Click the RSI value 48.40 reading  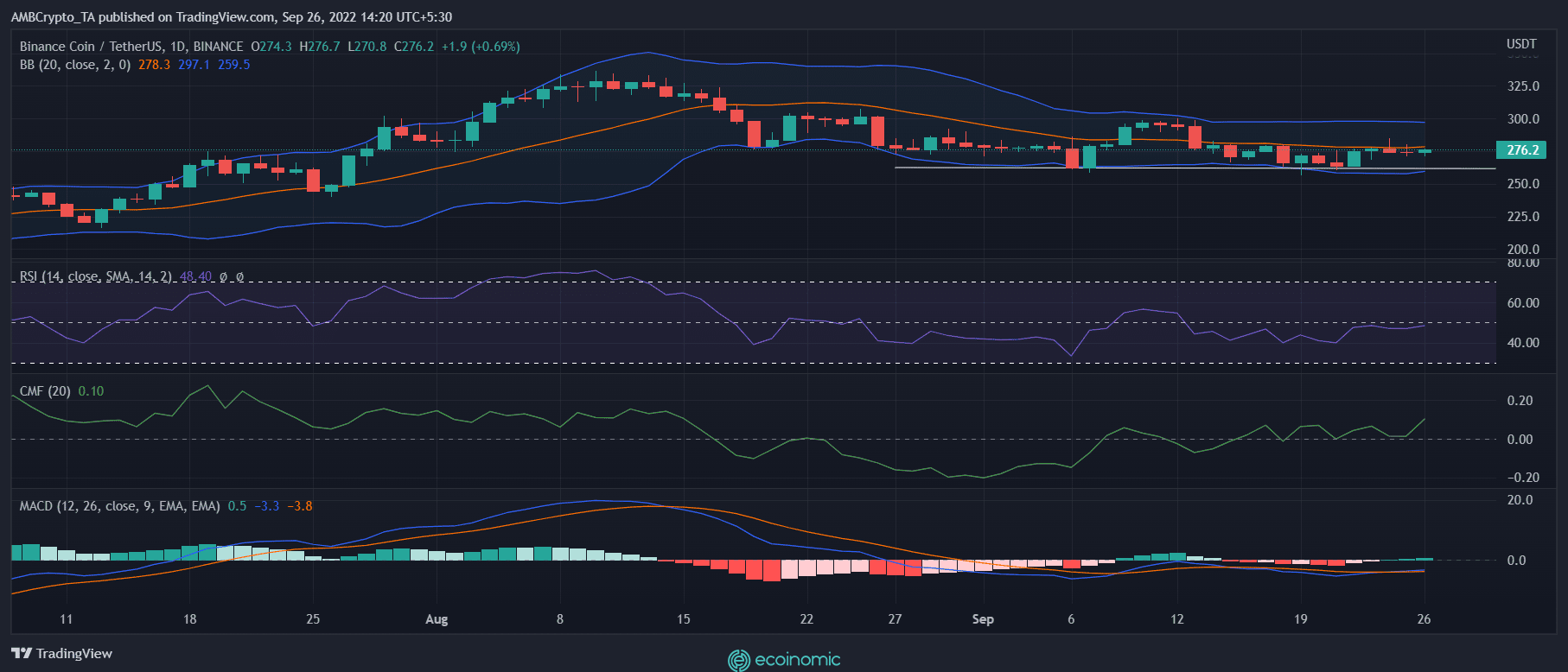point(195,276)
